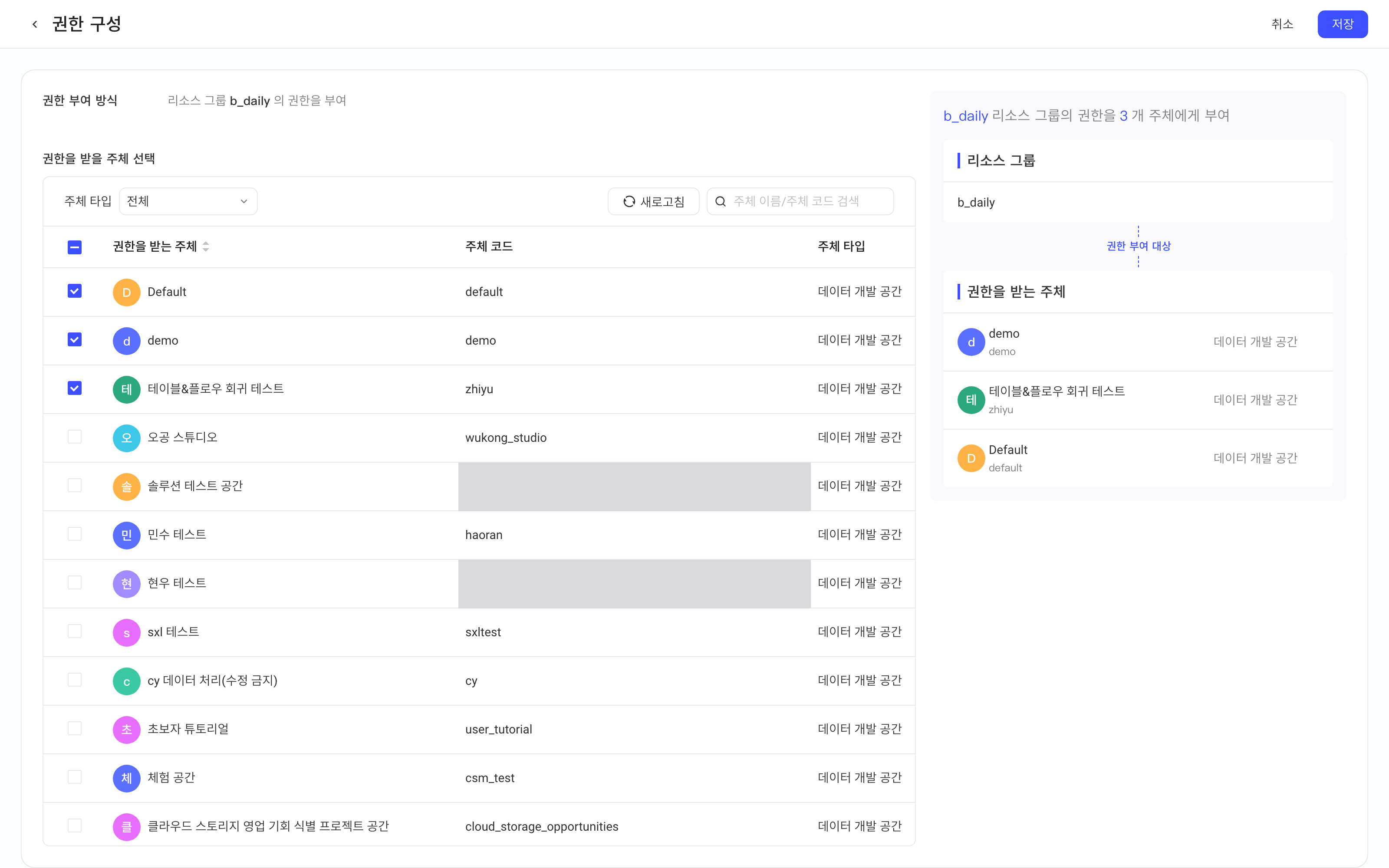Click the haoran code cell

[x=484, y=535]
